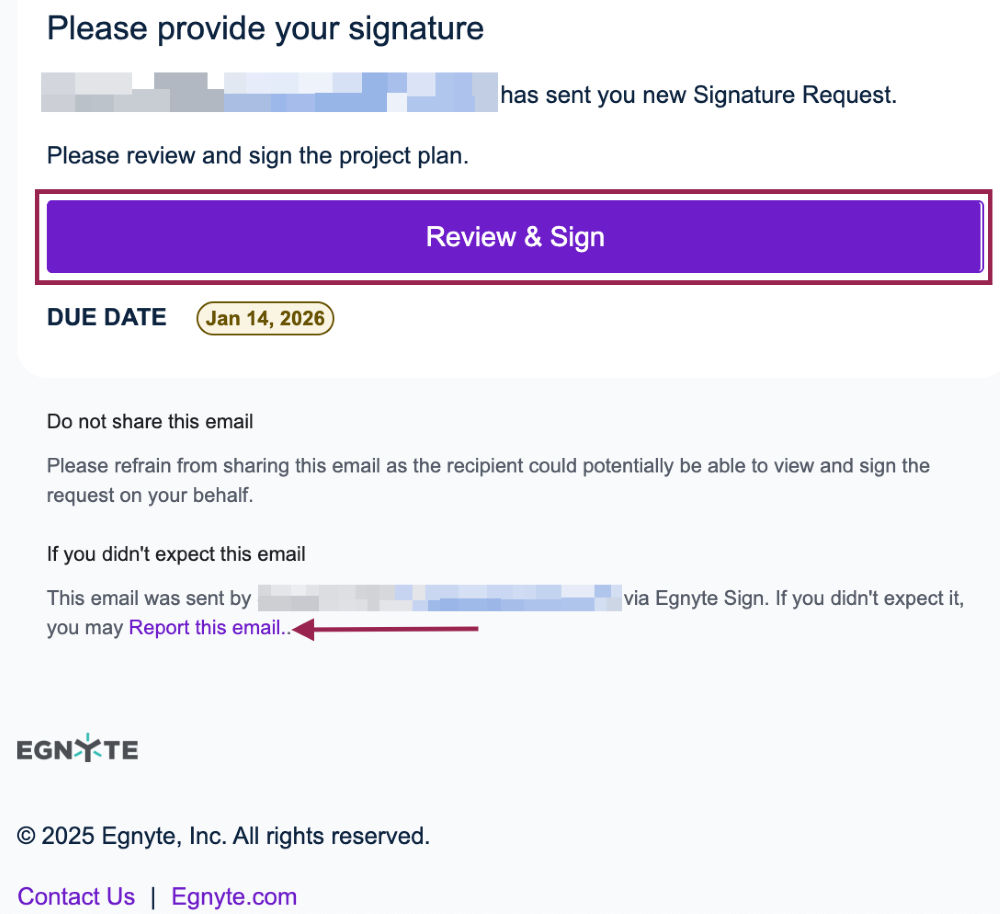
Task: Click the blurred sender name at top
Action: (x=268, y=92)
